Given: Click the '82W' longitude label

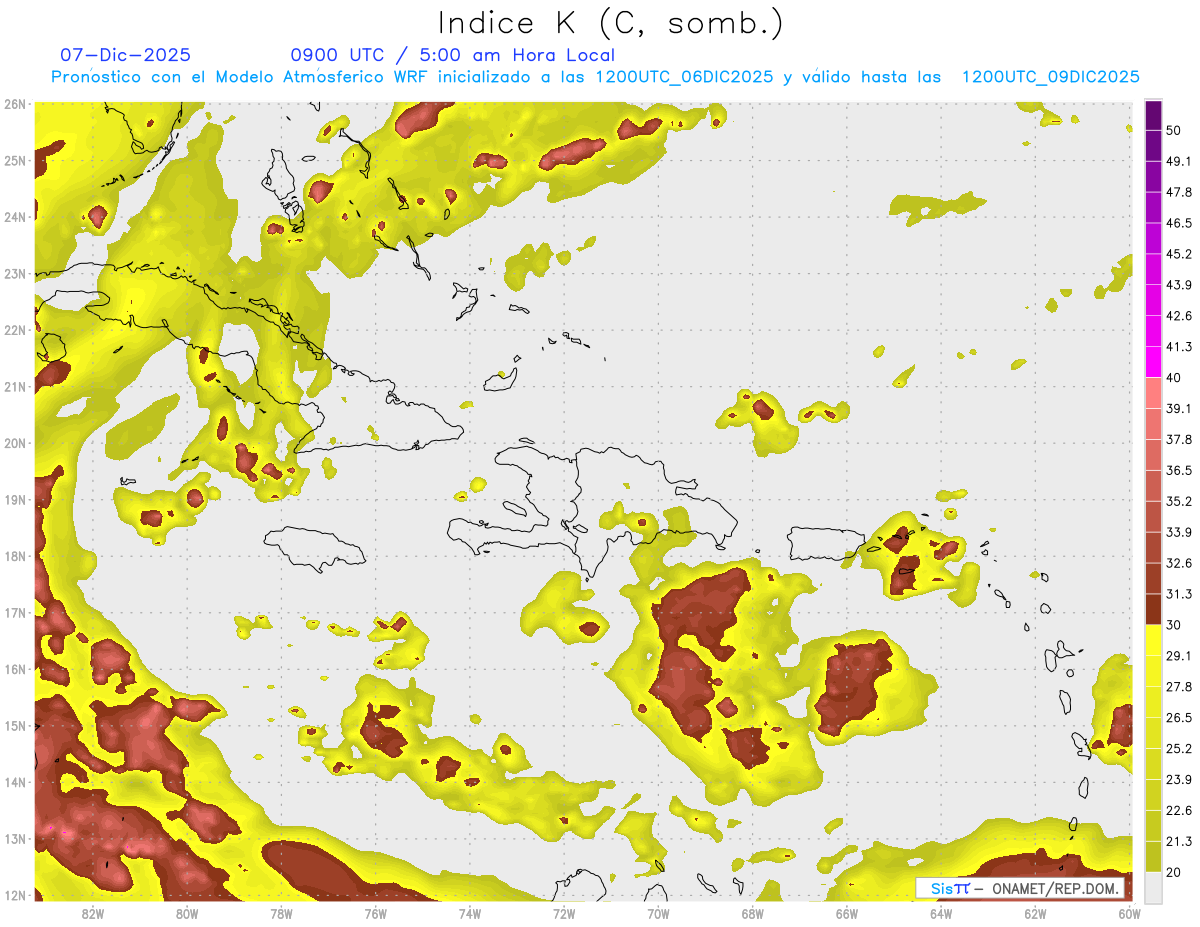Looking at the screenshot, I should [93, 913].
